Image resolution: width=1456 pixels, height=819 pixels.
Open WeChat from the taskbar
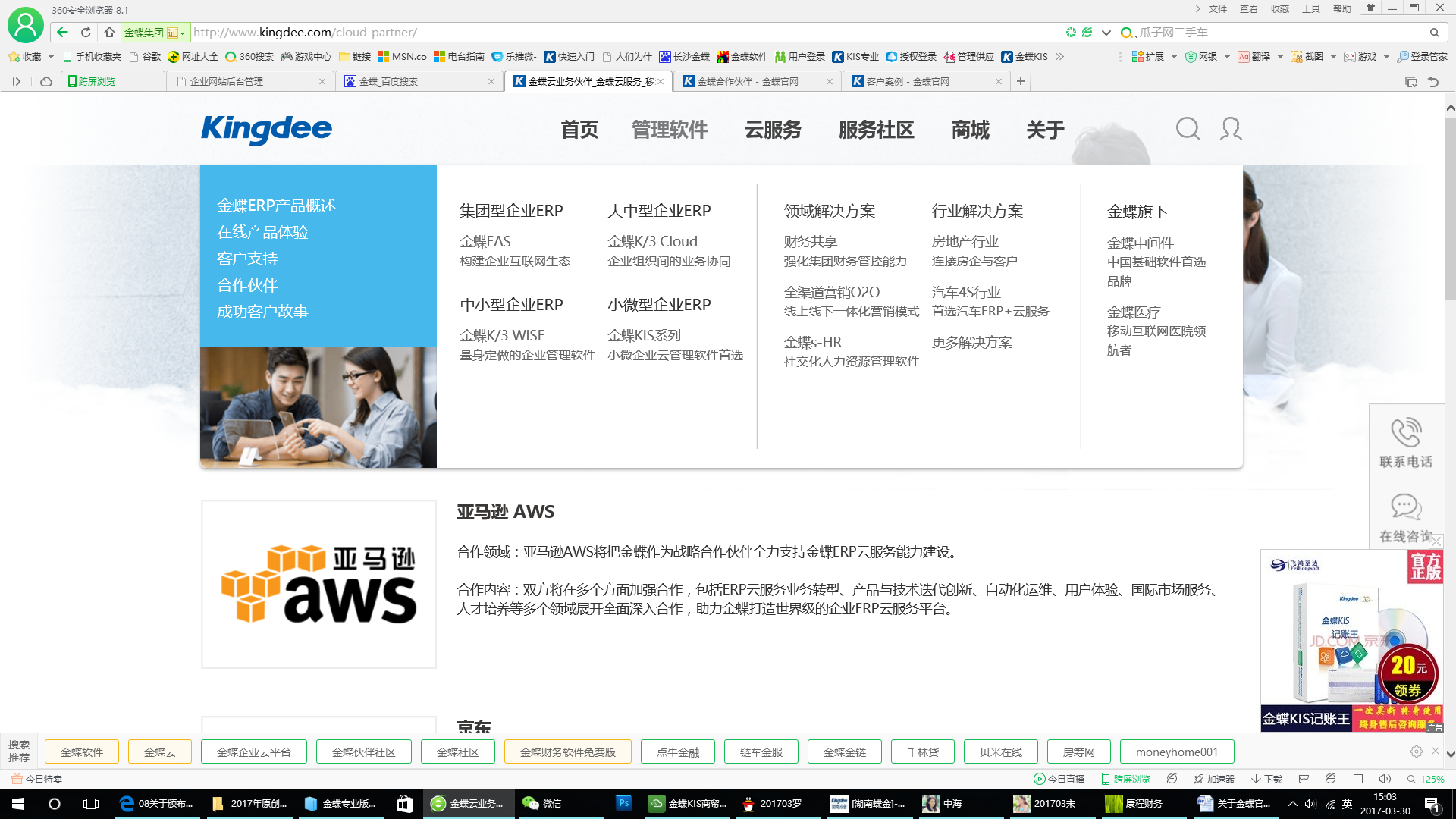pyautogui.click(x=542, y=803)
